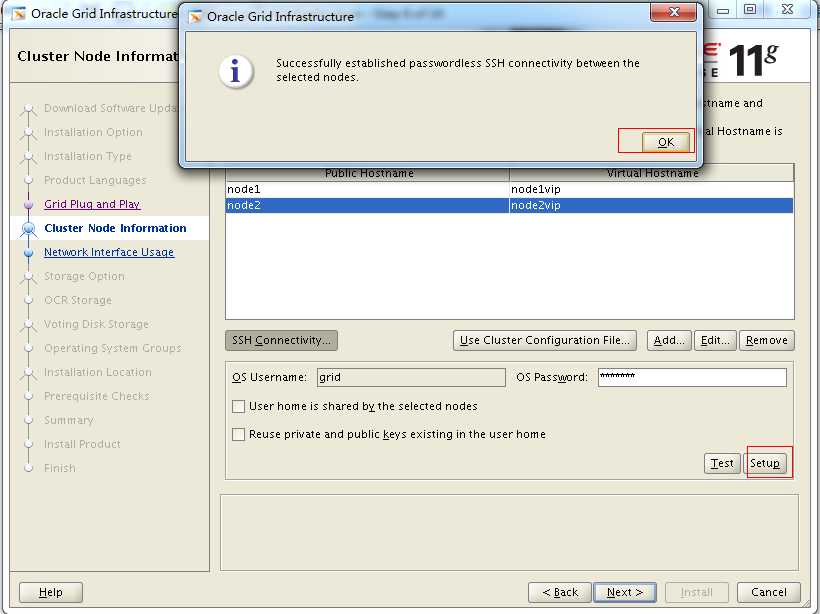Image resolution: width=820 pixels, height=614 pixels.
Task: Add a new cluster node
Action: coord(669,340)
